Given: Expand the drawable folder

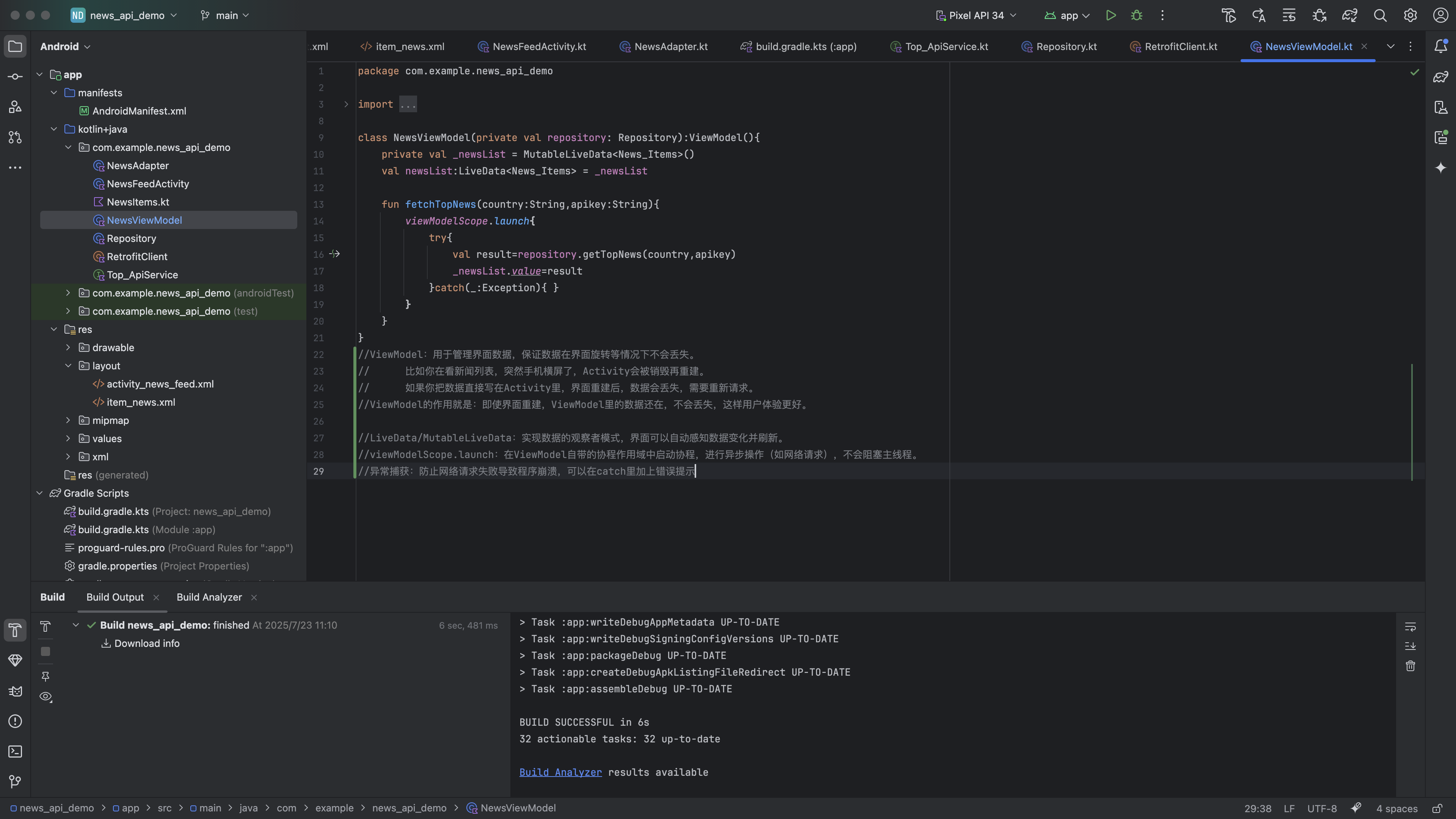Looking at the screenshot, I should click(x=68, y=348).
